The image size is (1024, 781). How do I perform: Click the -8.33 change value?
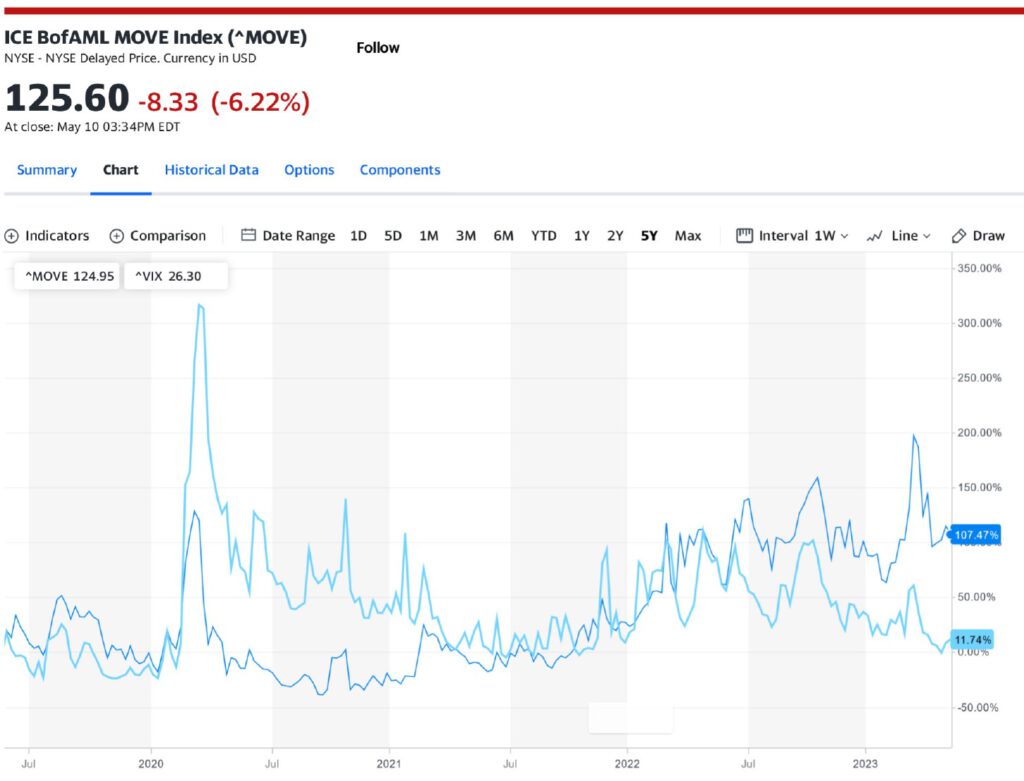point(168,102)
